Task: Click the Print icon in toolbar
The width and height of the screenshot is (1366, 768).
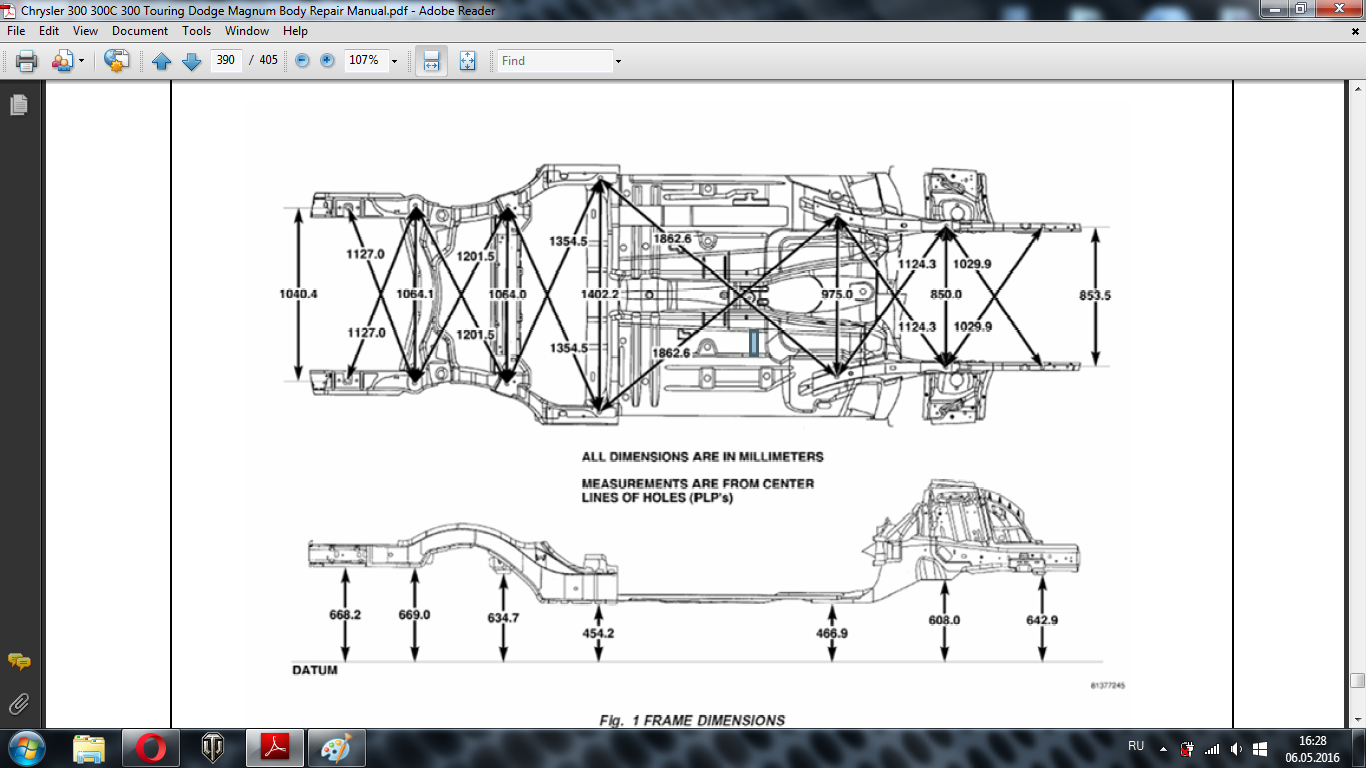Action: click(x=26, y=61)
